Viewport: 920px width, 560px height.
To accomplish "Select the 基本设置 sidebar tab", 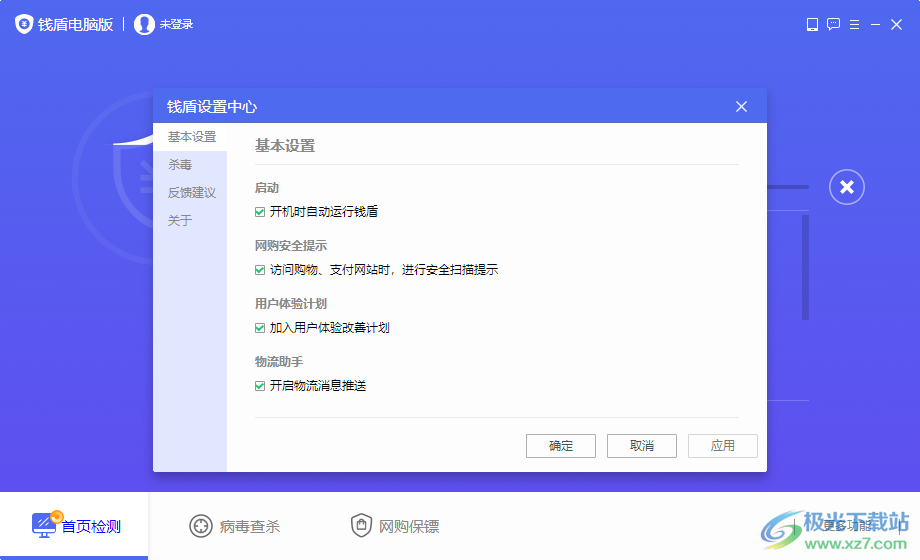I will pyautogui.click(x=190, y=137).
